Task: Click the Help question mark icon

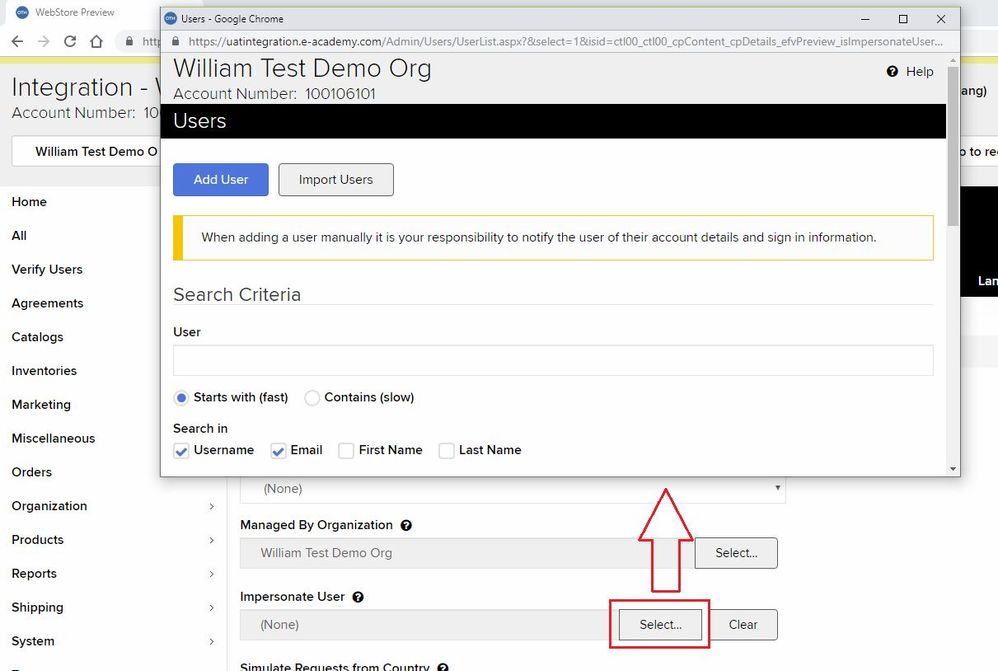Action: pos(892,72)
